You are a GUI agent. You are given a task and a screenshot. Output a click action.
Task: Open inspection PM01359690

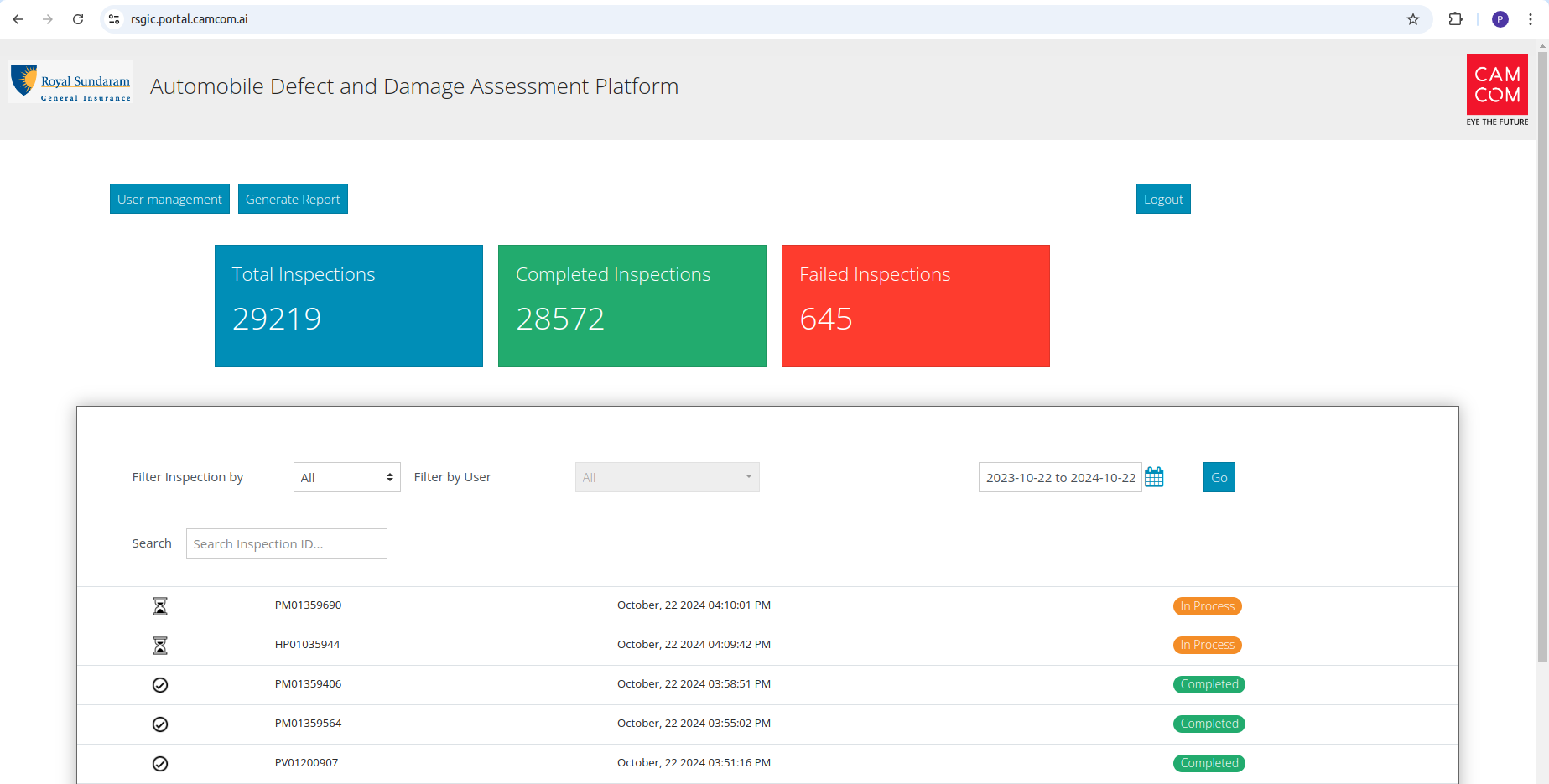point(309,605)
